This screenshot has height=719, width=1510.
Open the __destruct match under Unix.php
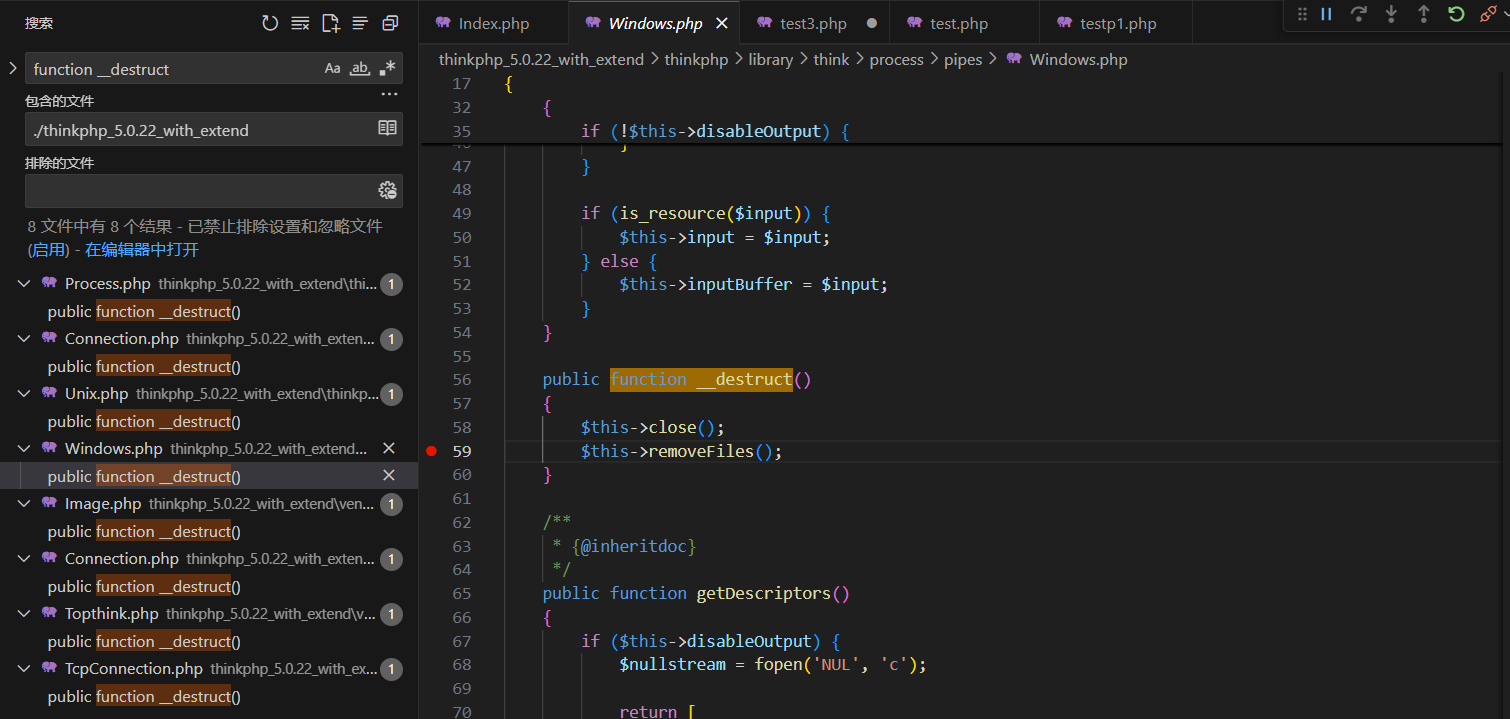(x=144, y=422)
